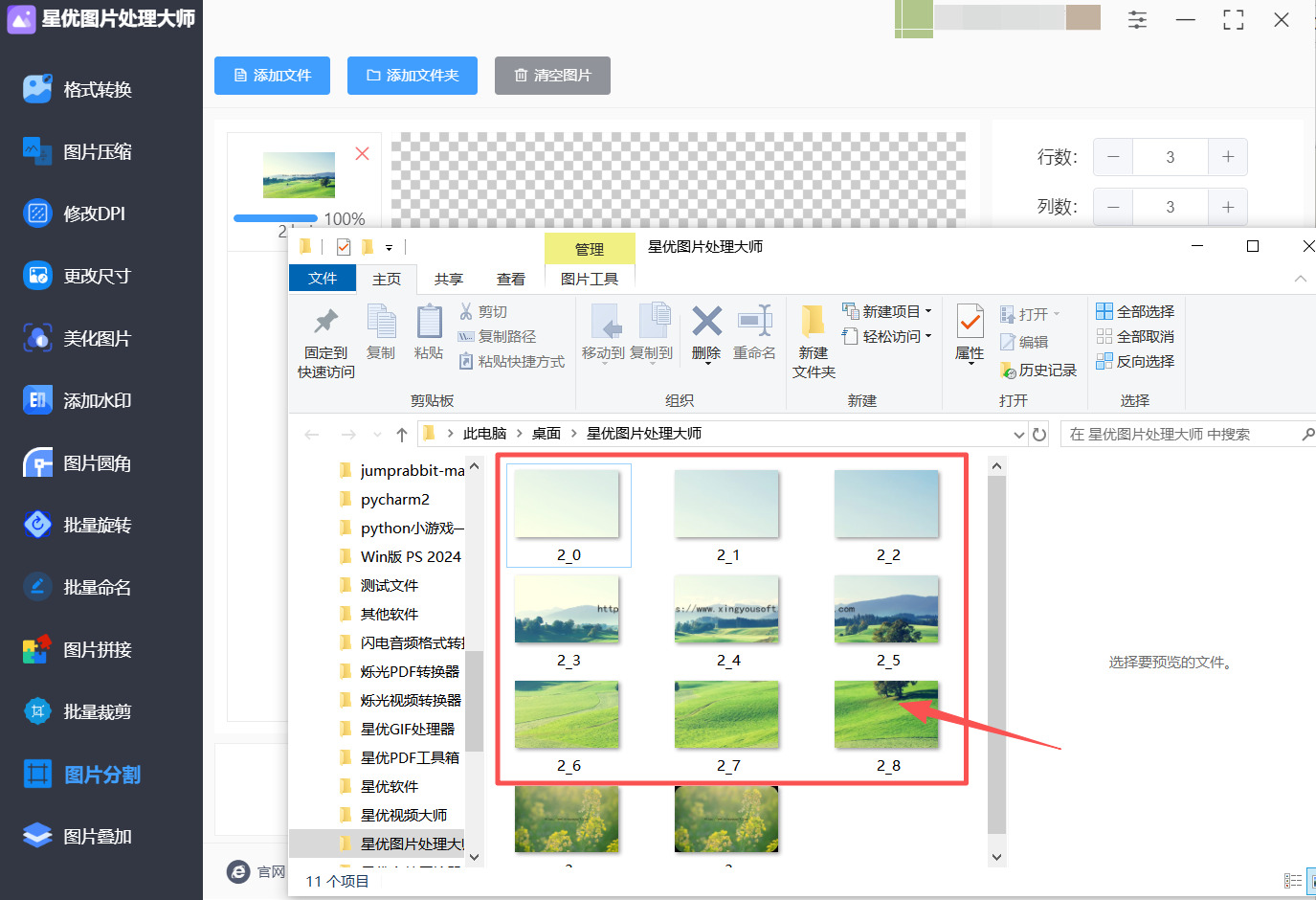The width and height of the screenshot is (1316, 900).
Task: Click 反向选择 invert selection command
Action: [1135, 361]
